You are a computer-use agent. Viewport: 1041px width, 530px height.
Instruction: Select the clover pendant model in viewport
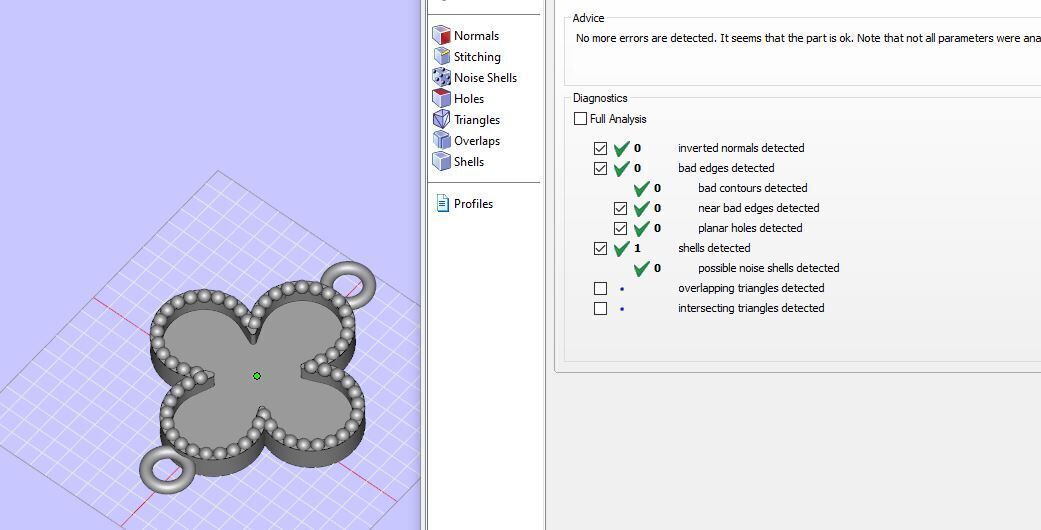(x=259, y=379)
